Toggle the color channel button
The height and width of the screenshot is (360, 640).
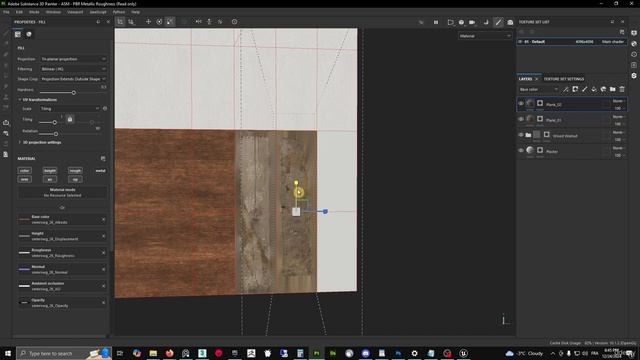coord(24,171)
